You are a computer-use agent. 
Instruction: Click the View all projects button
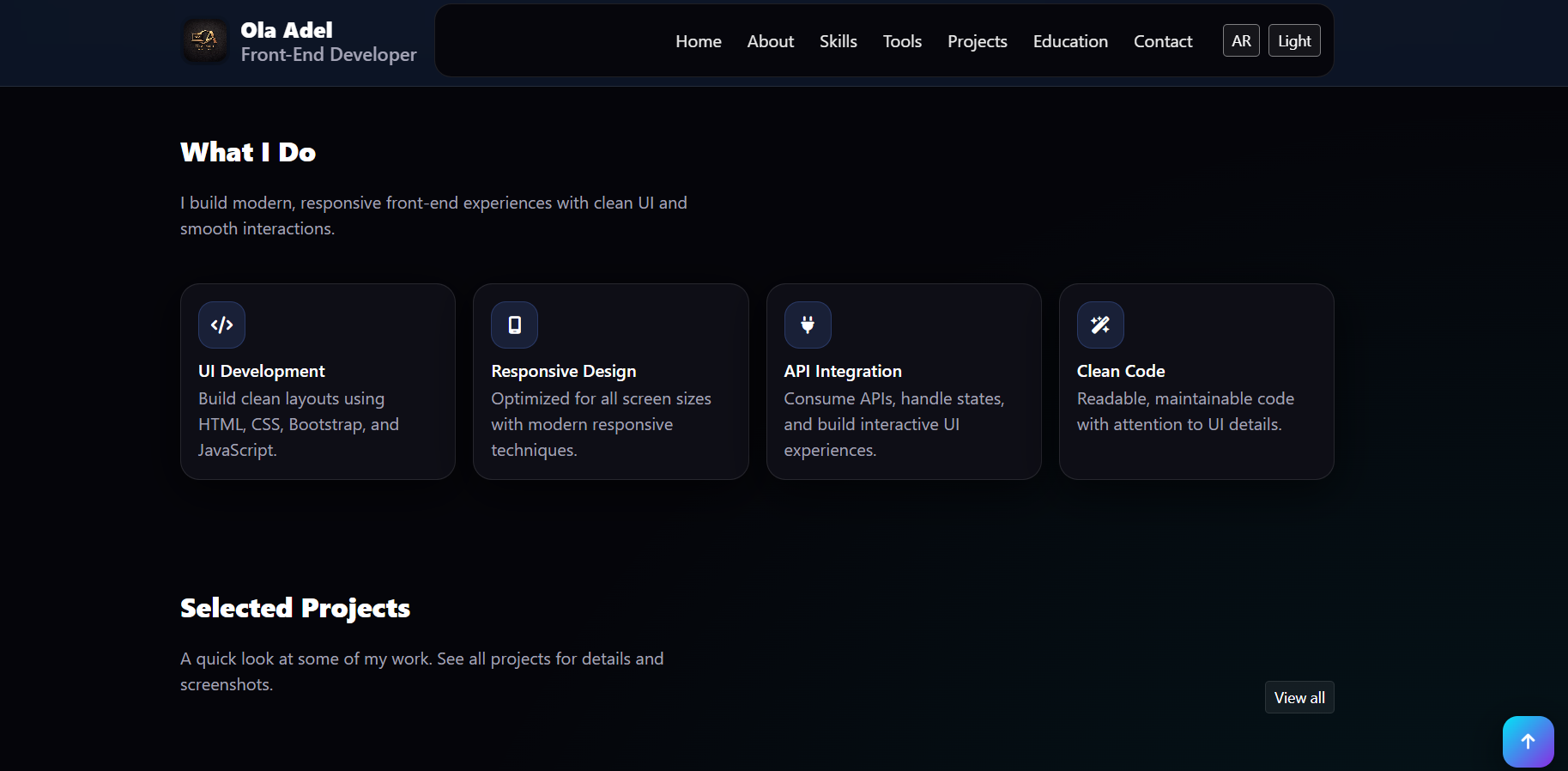pyautogui.click(x=1299, y=697)
